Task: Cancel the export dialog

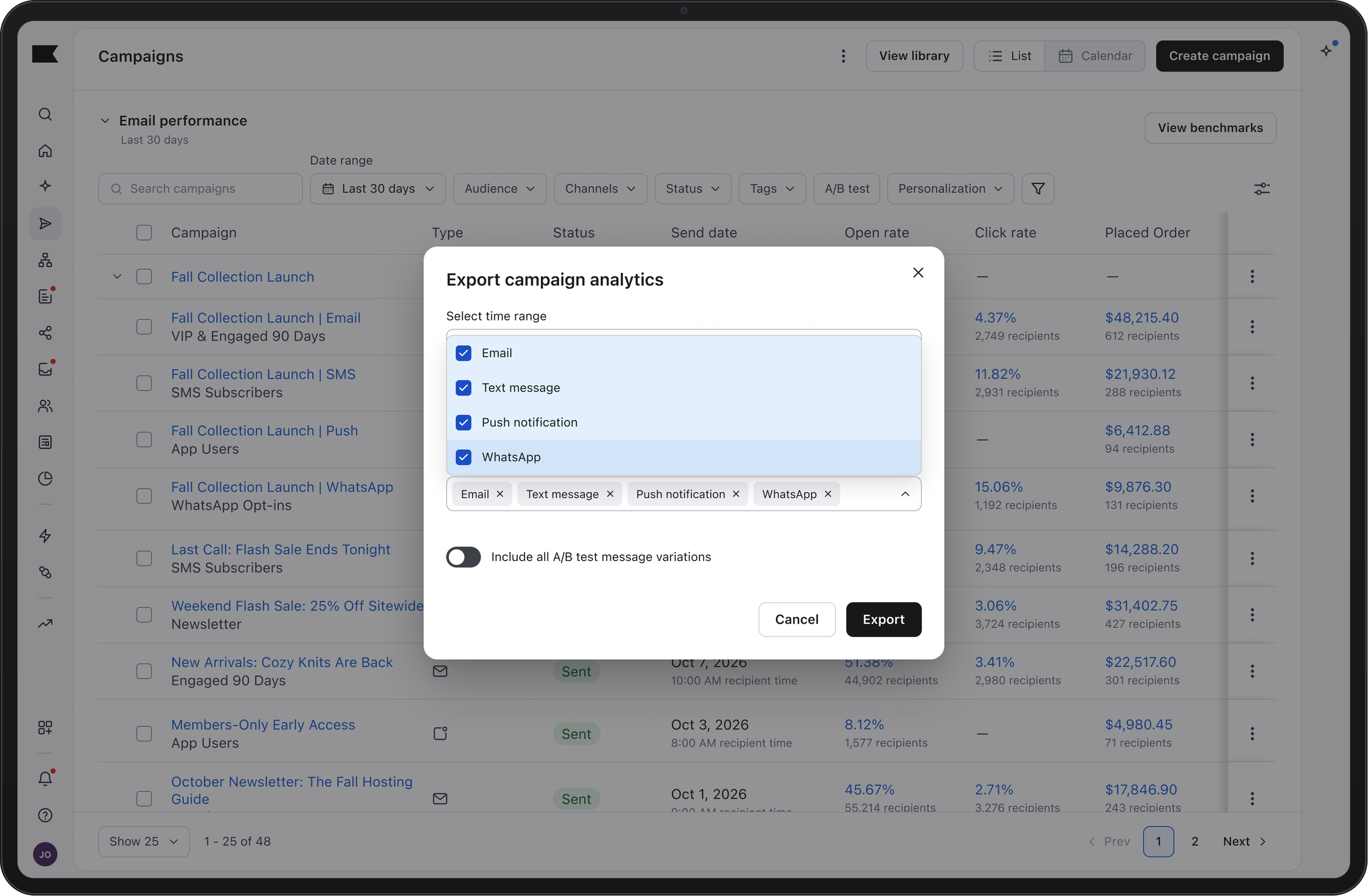Action: point(796,620)
